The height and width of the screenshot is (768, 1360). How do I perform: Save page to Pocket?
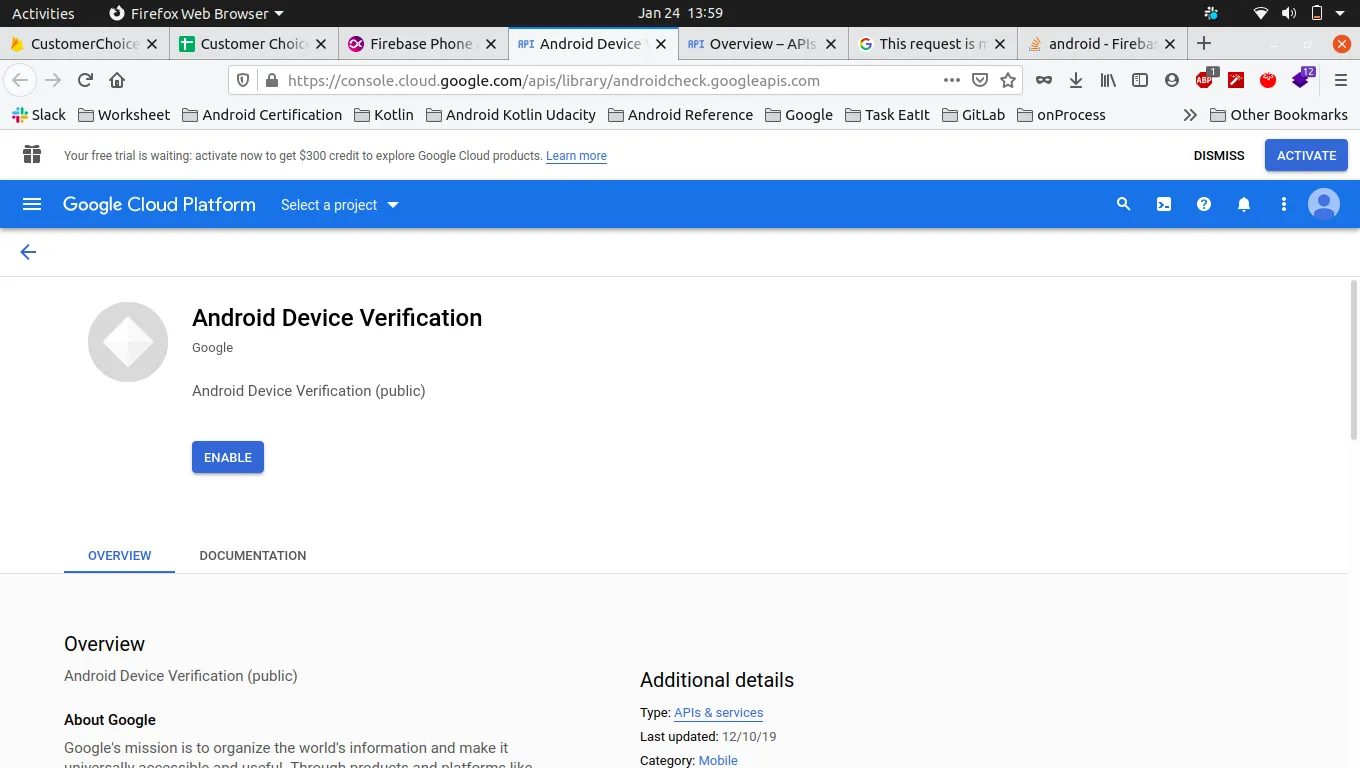980,80
